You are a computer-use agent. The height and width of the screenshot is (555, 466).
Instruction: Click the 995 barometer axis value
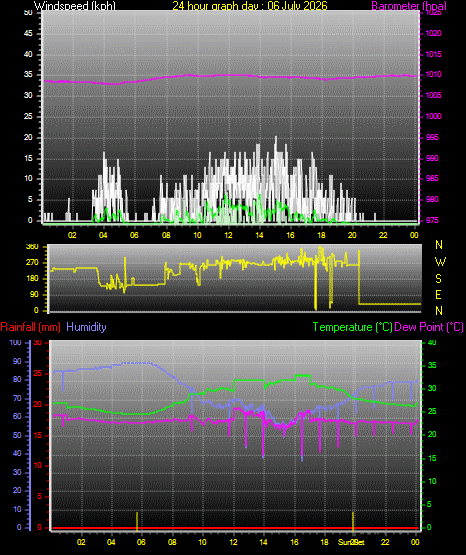point(432,137)
